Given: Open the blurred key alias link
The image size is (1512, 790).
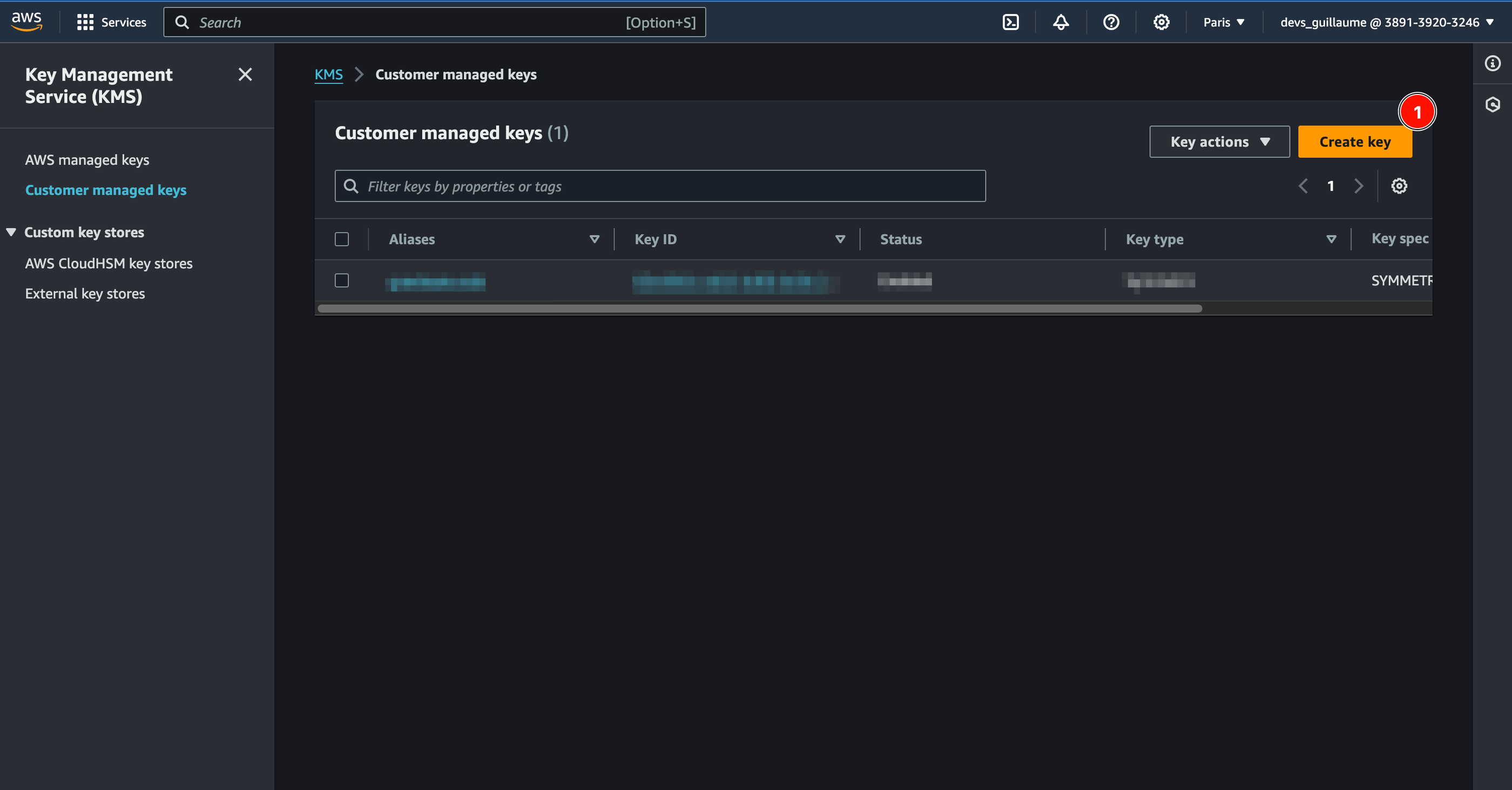Looking at the screenshot, I should (437, 281).
